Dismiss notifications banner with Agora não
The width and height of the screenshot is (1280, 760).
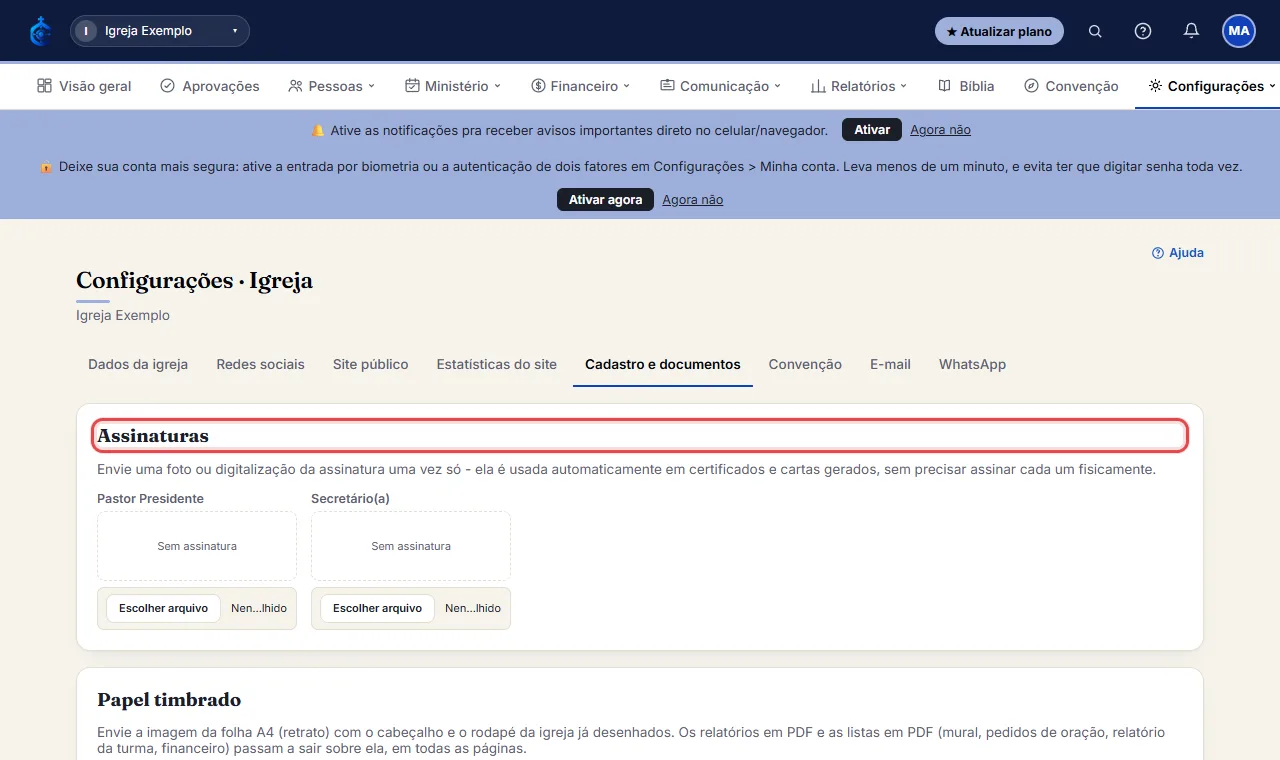click(x=940, y=130)
